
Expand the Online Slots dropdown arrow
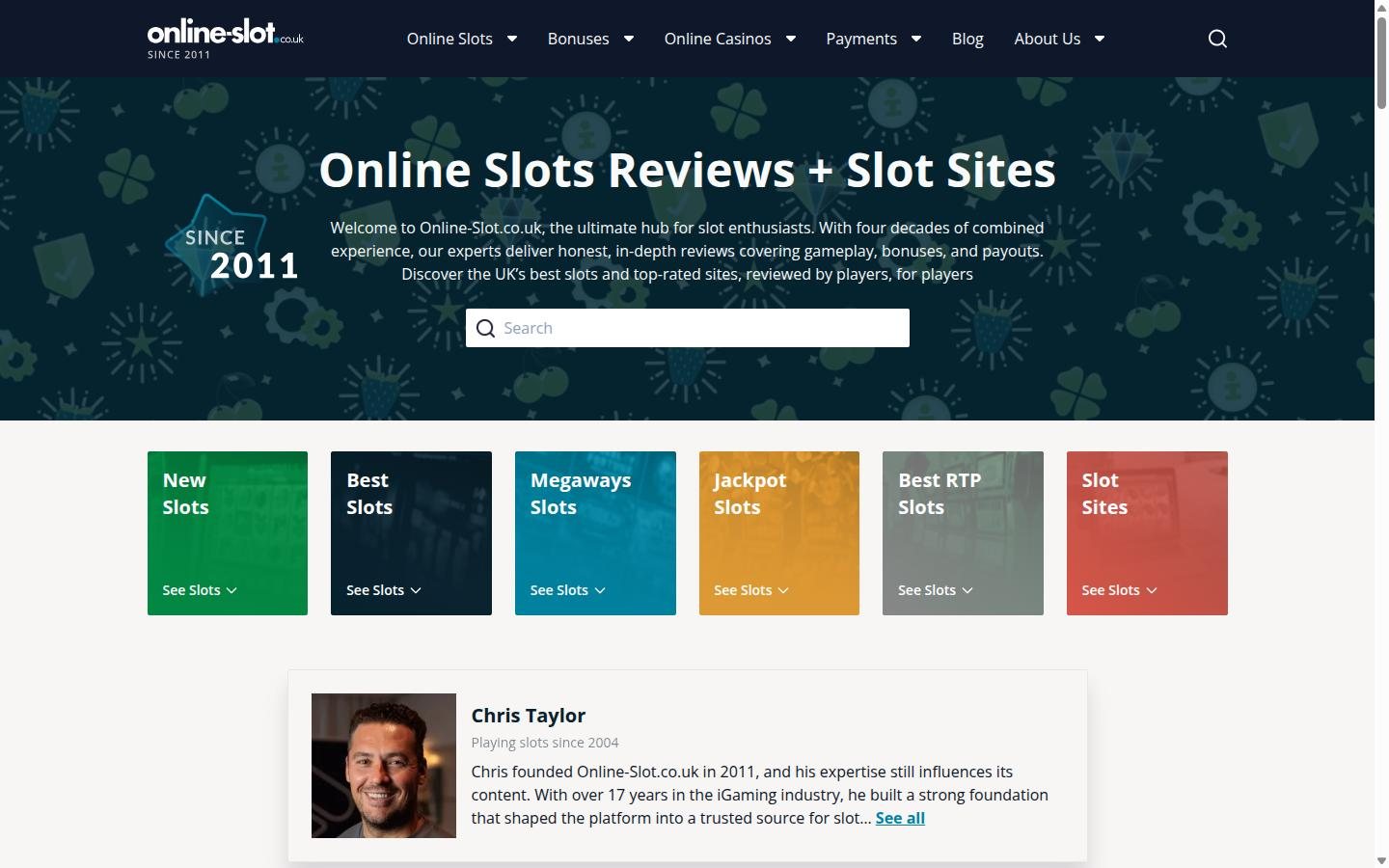click(x=512, y=39)
